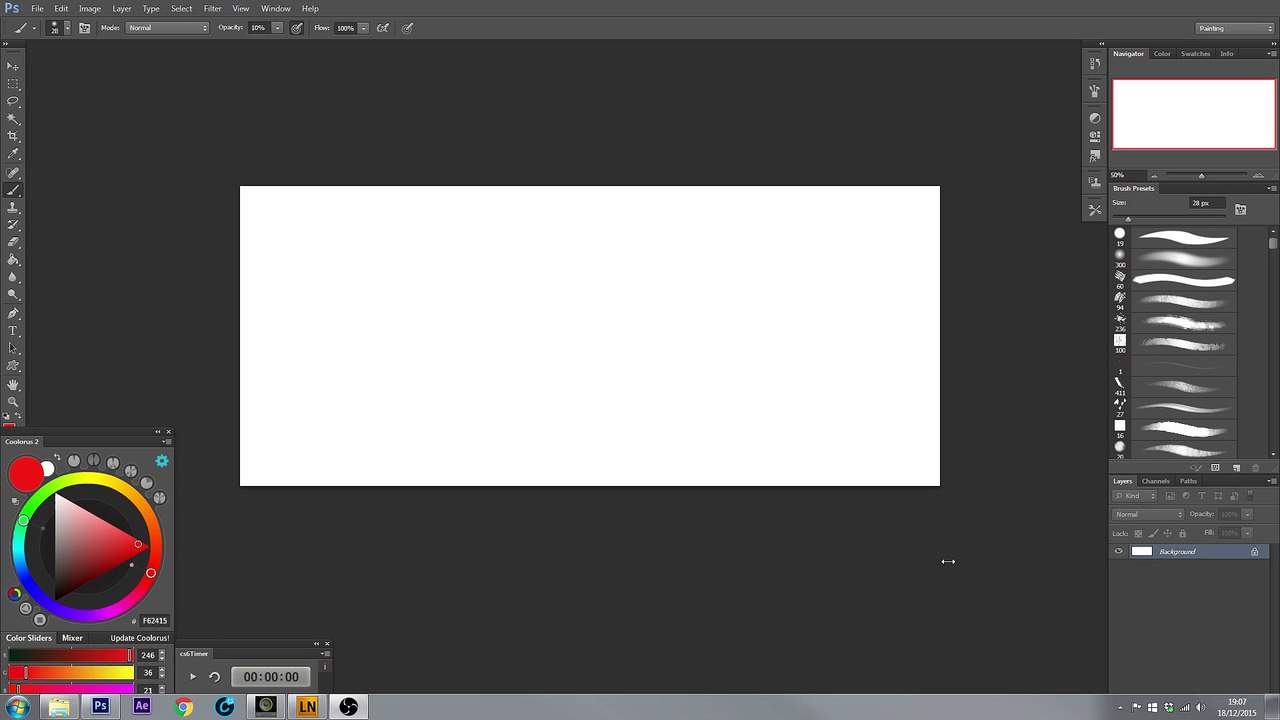Open the layer Kind filter dropdown

[1136, 496]
